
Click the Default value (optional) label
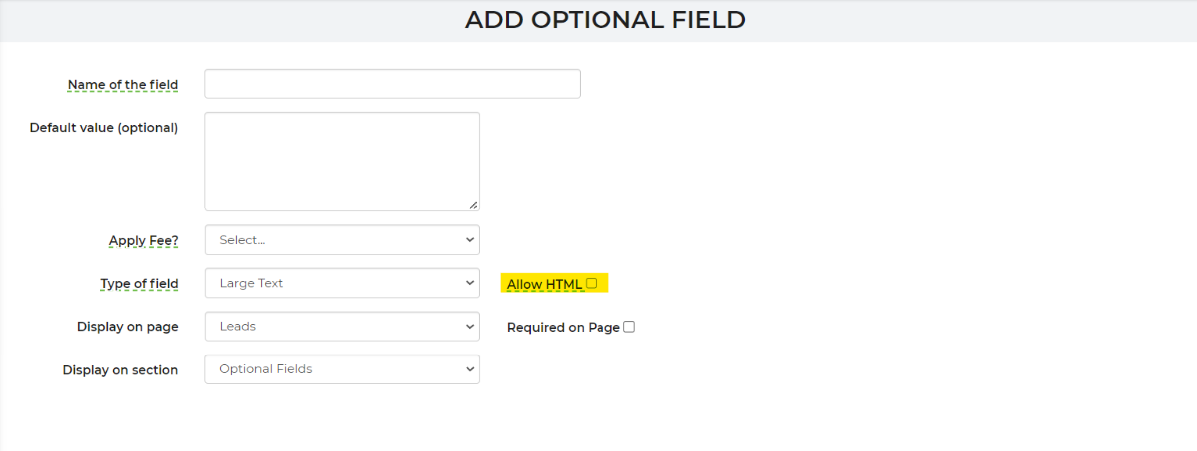104,127
